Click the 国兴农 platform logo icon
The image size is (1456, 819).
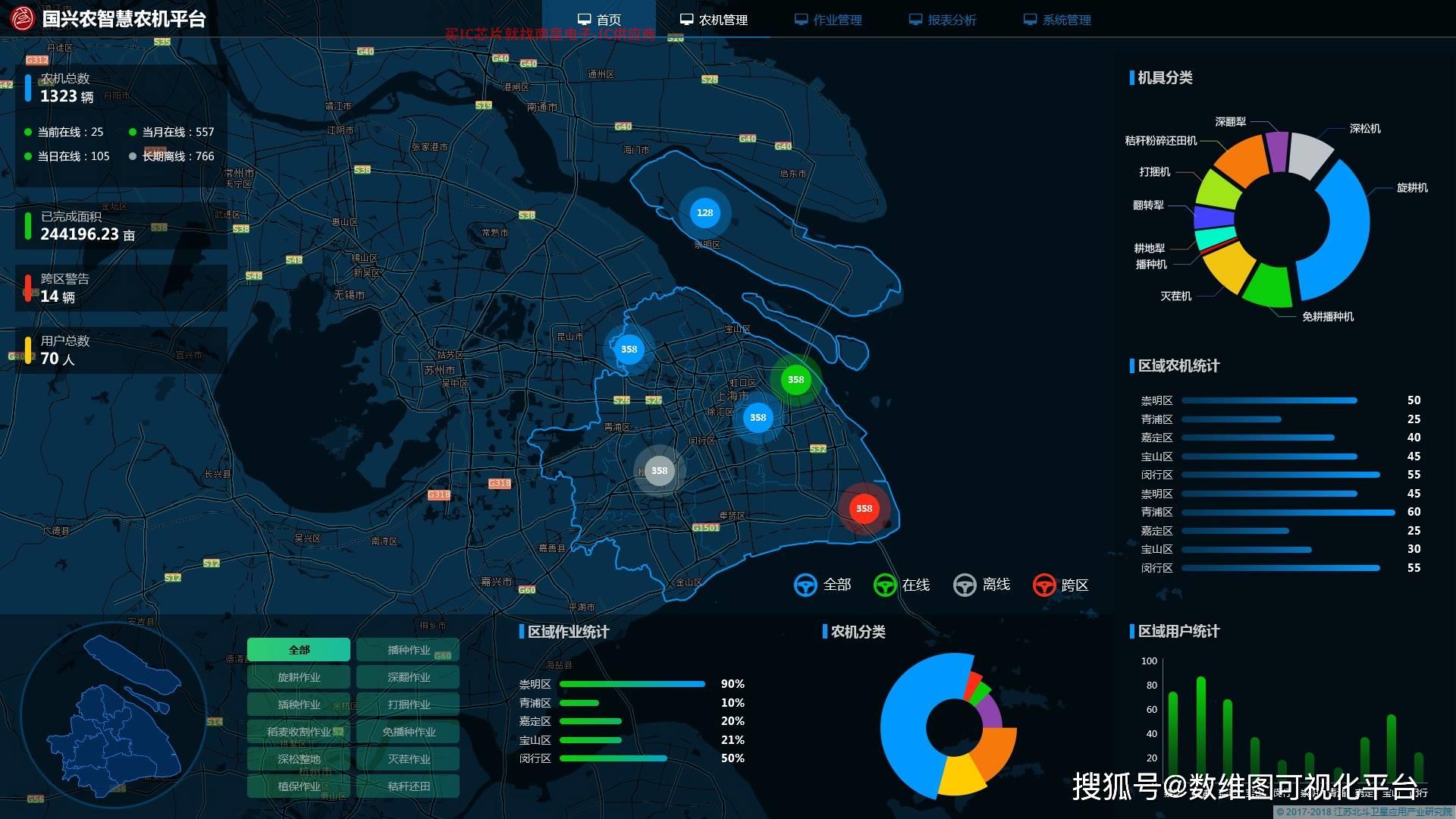[23, 18]
